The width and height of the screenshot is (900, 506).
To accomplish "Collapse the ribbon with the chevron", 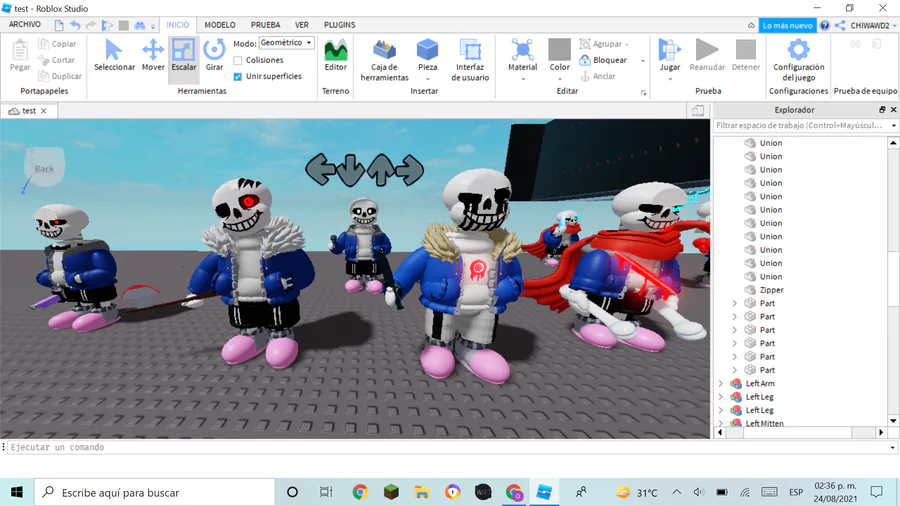I will (751, 25).
